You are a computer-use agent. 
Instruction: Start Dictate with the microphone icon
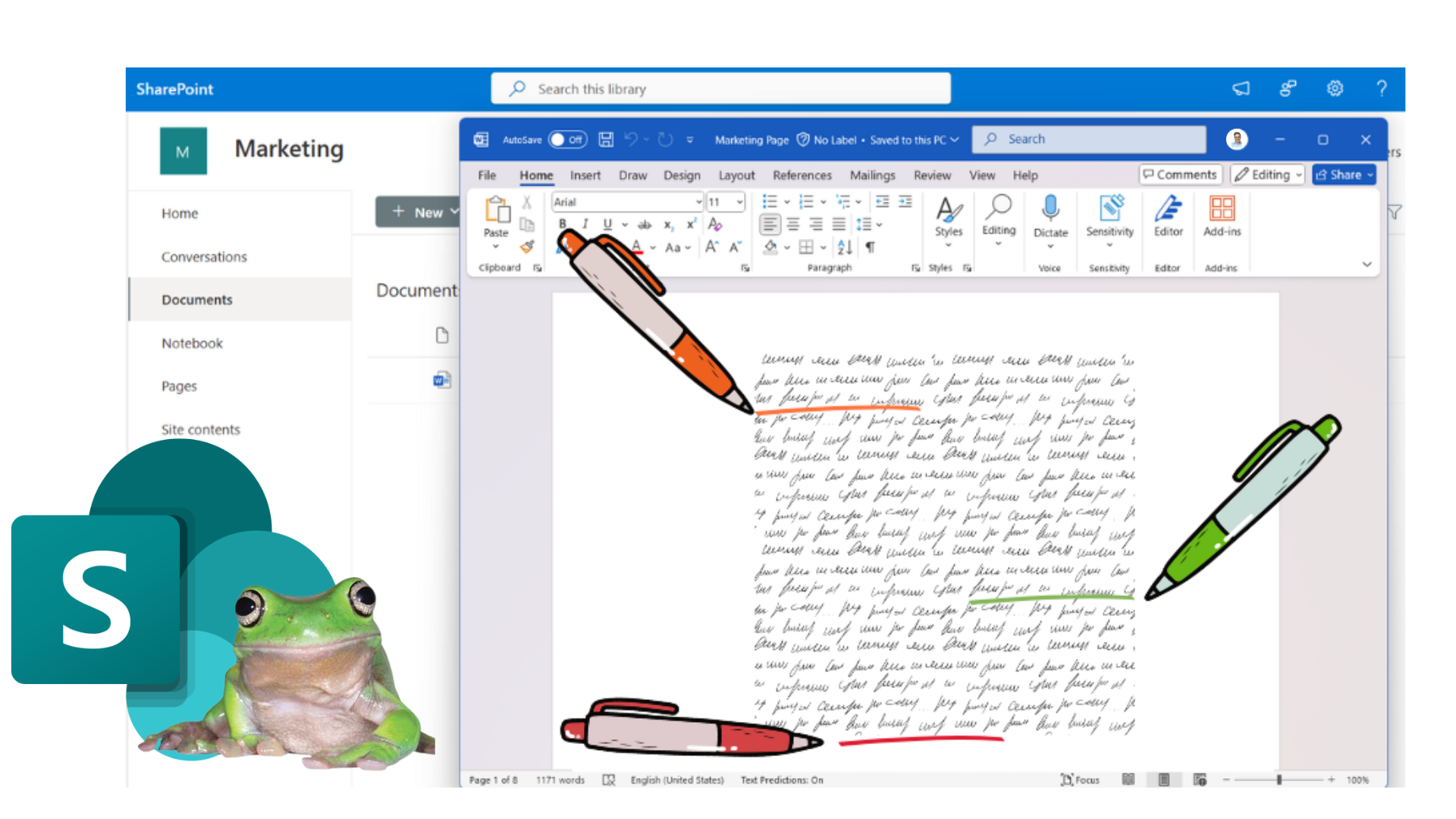point(1050,209)
